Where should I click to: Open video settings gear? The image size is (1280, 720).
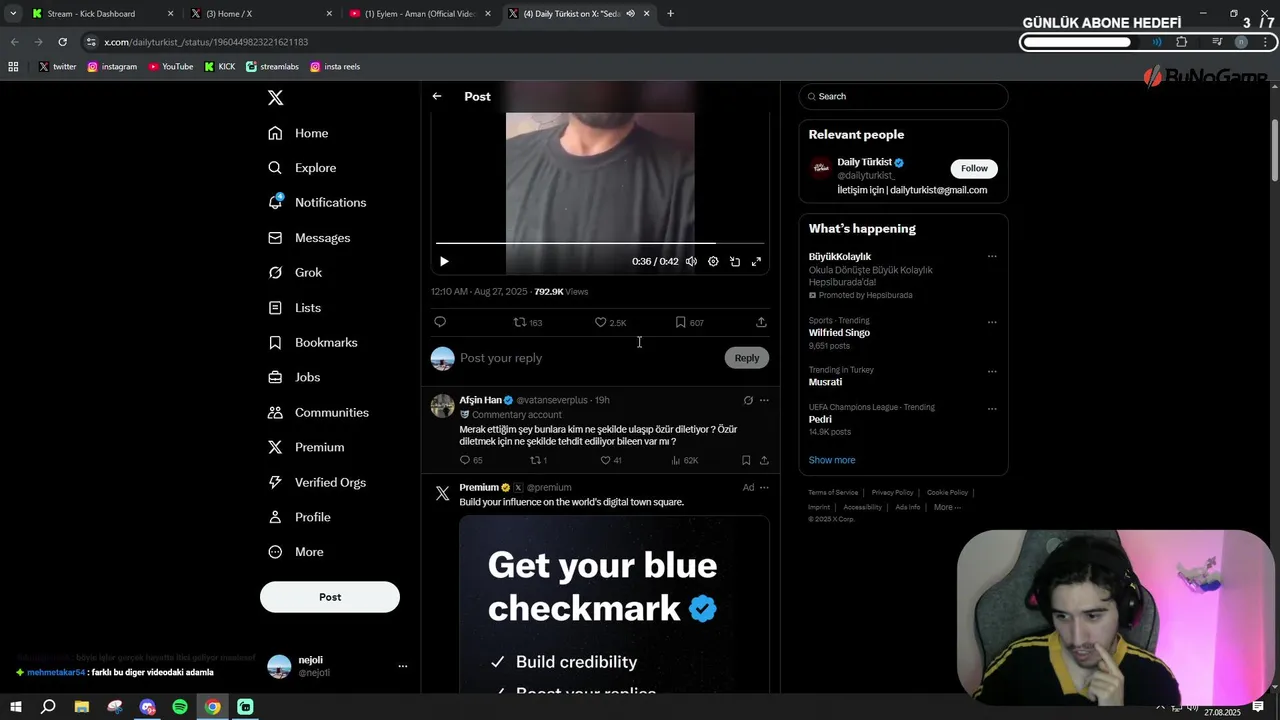pyautogui.click(x=713, y=261)
